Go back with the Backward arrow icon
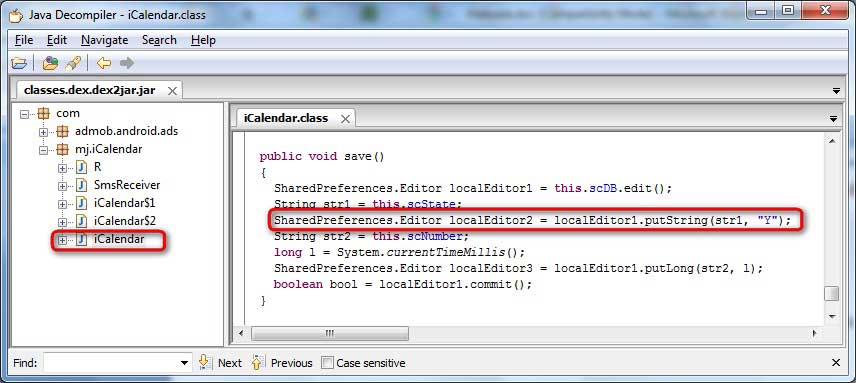Image resolution: width=856 pixels, height=383 pixels. [104, 63]
